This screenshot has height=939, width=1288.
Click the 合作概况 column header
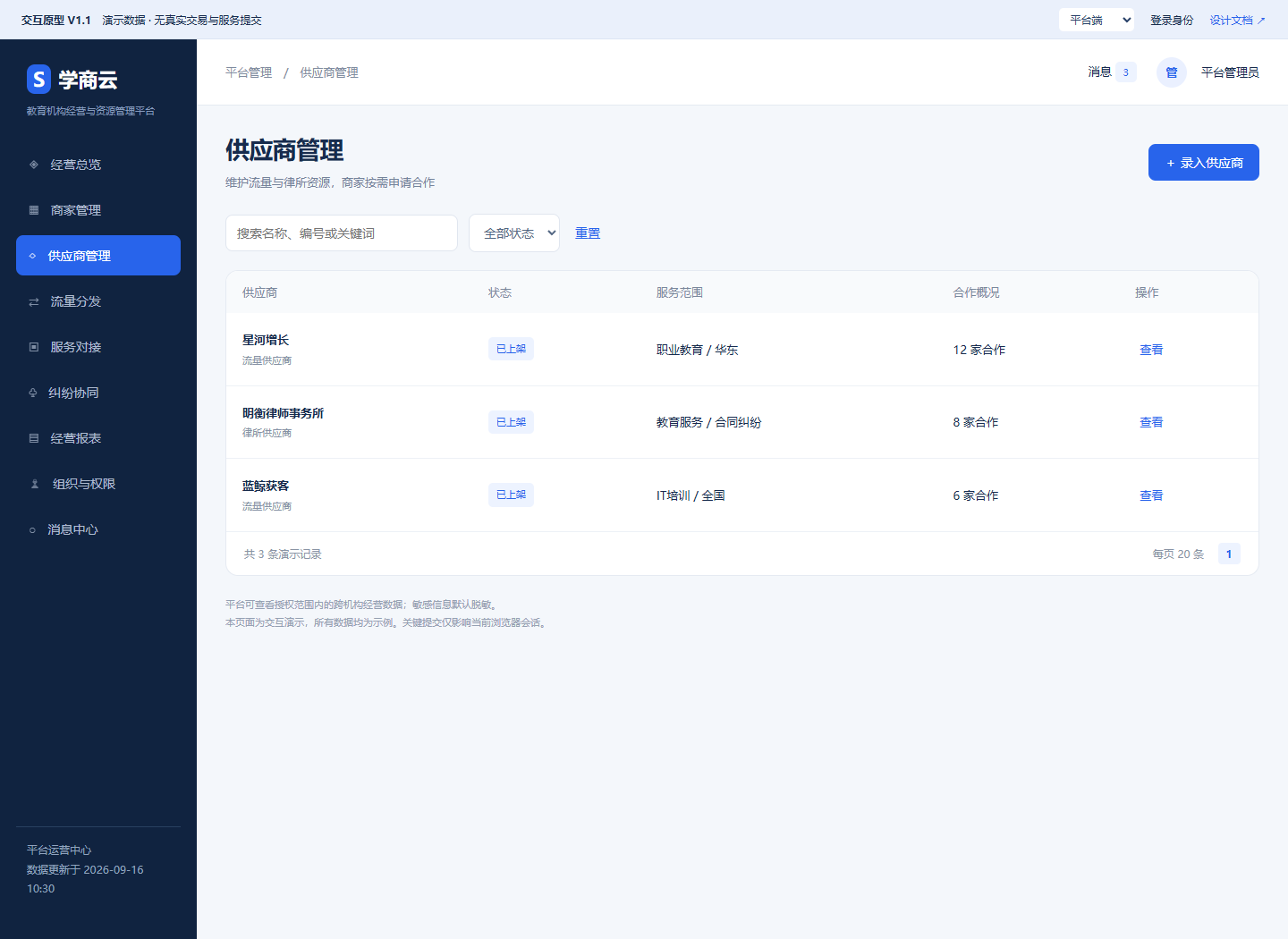point(977,292)
